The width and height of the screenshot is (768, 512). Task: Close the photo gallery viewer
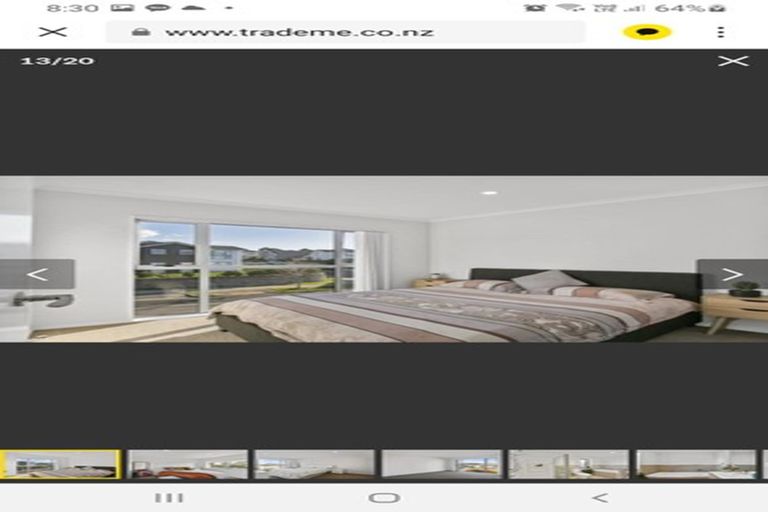[733, 61]
